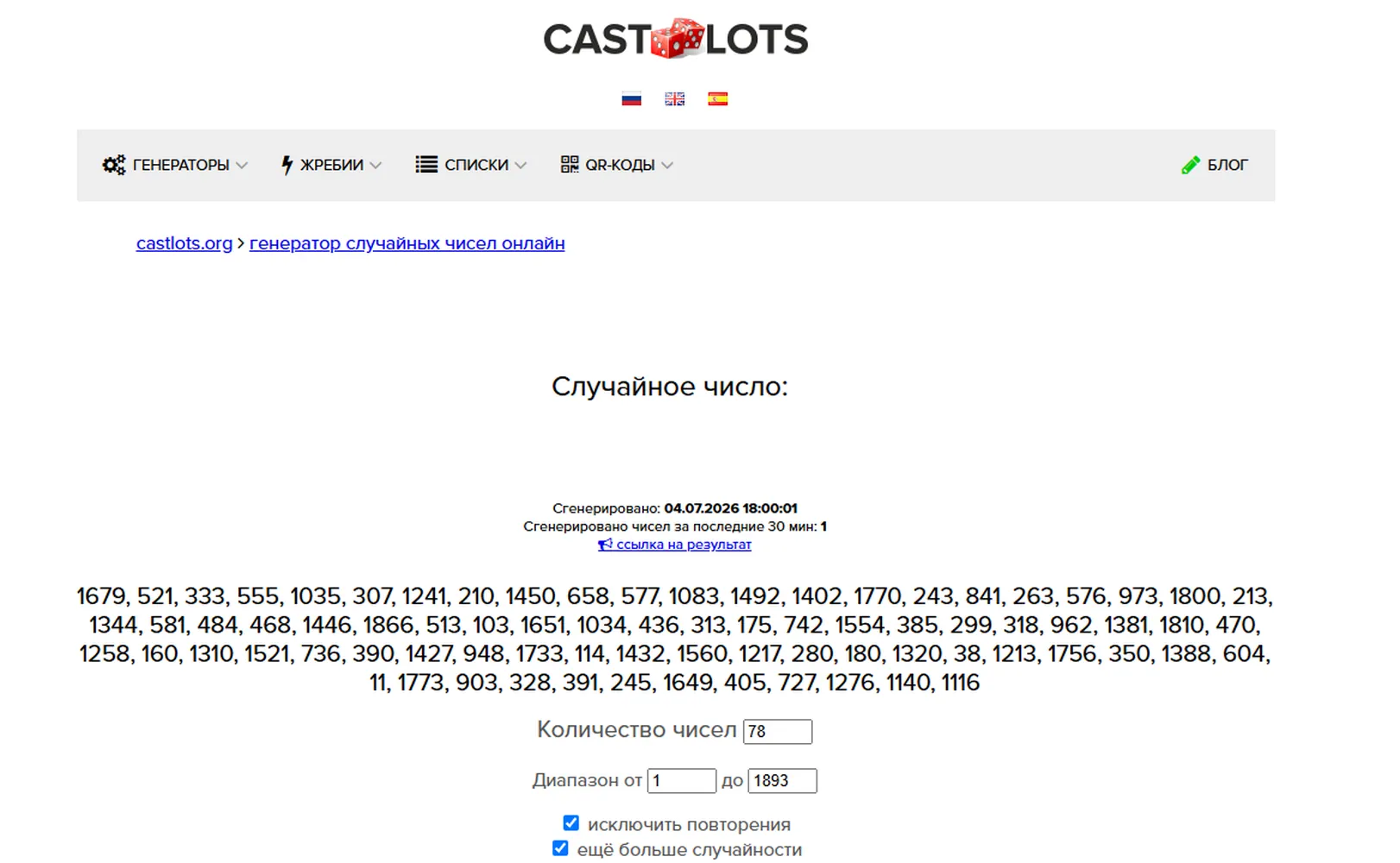Screen dimensions: 1400x863
Task: Click the green pencil blog icon
Action: coord(1191,165)
